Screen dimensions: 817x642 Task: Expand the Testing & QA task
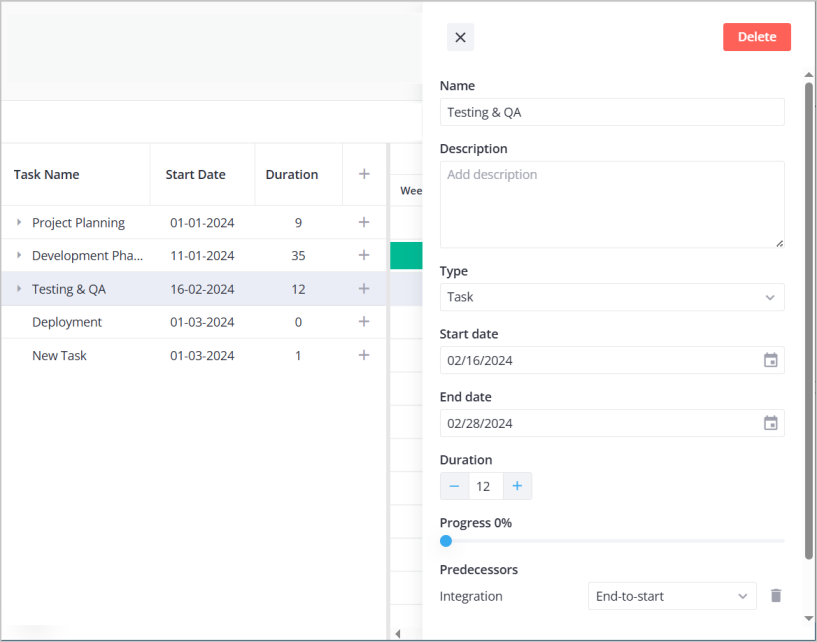[x=19, y=289]
